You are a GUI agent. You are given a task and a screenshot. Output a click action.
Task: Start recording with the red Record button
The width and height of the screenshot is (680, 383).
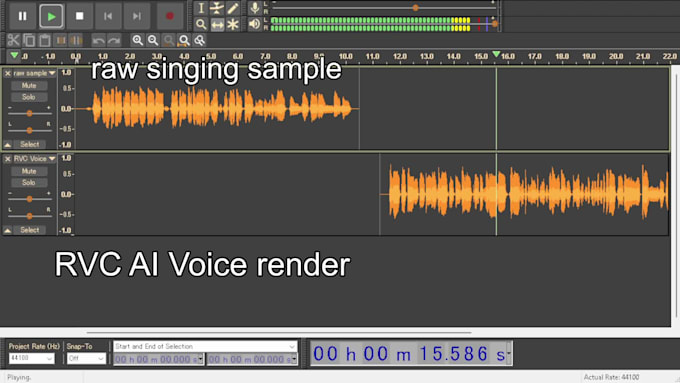pos(170,16)
